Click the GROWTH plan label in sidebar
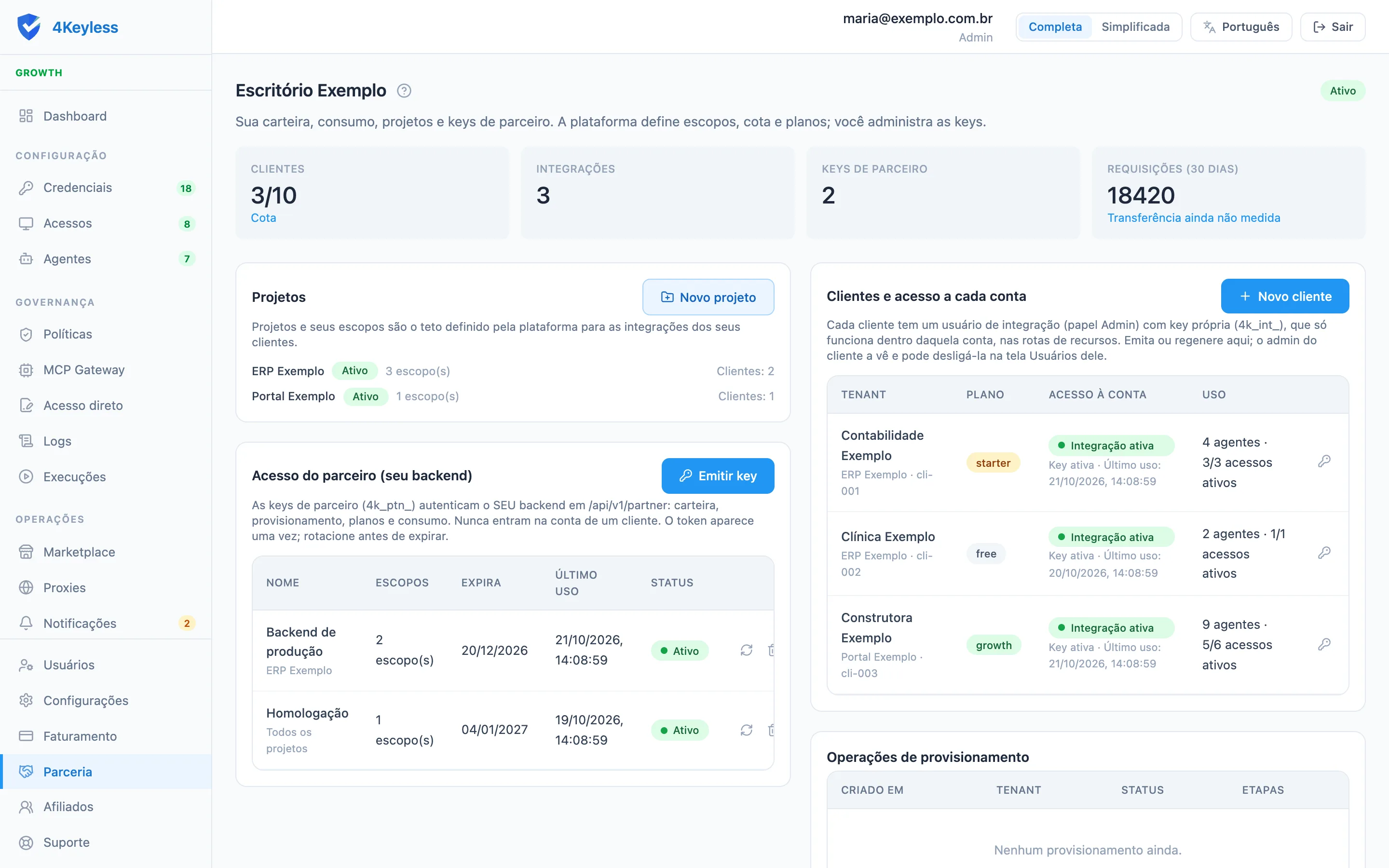The height and width of the screenshot is (868, 1389). [x=39, y=73]
